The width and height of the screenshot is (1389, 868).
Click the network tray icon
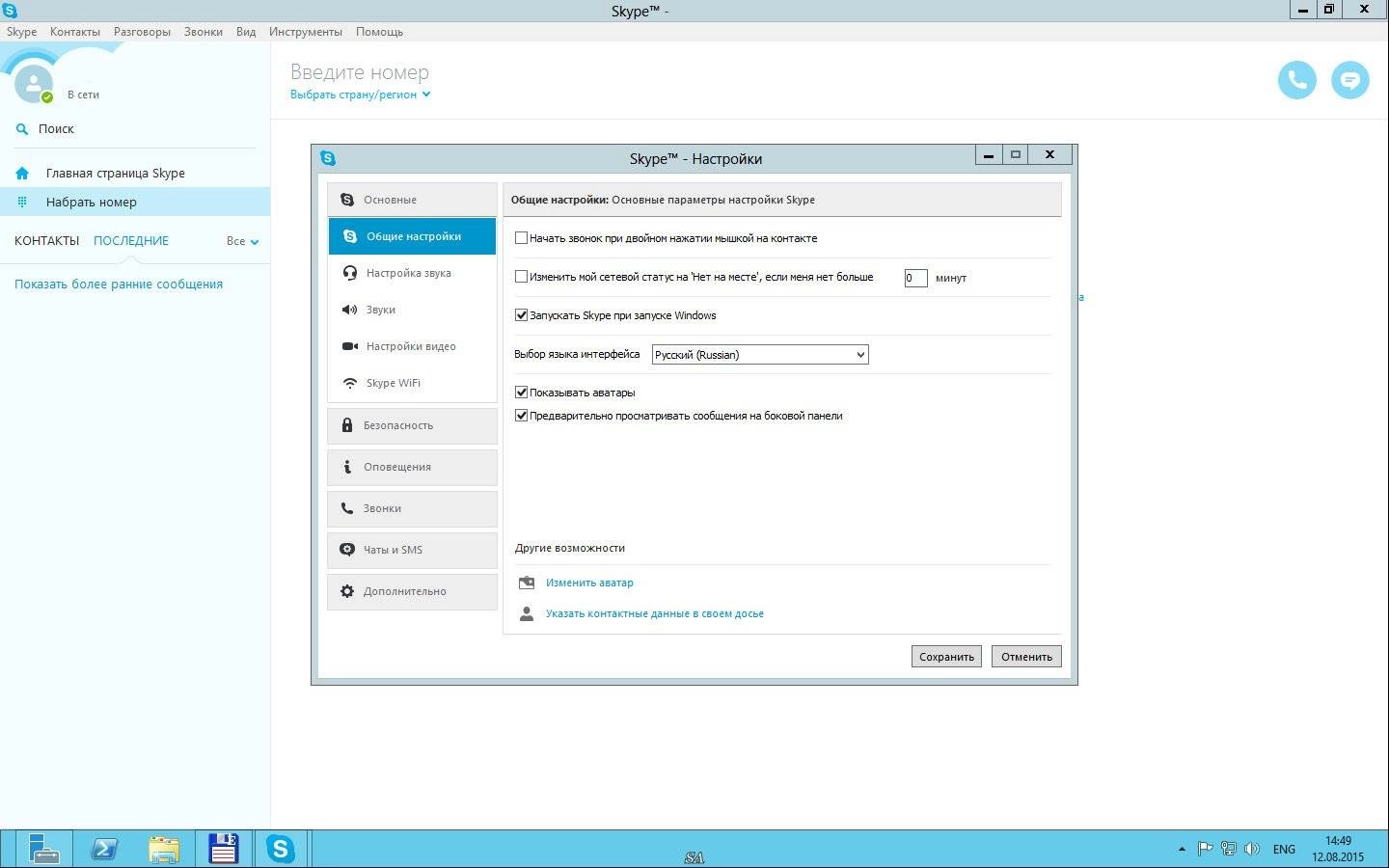coord(1229,850)
